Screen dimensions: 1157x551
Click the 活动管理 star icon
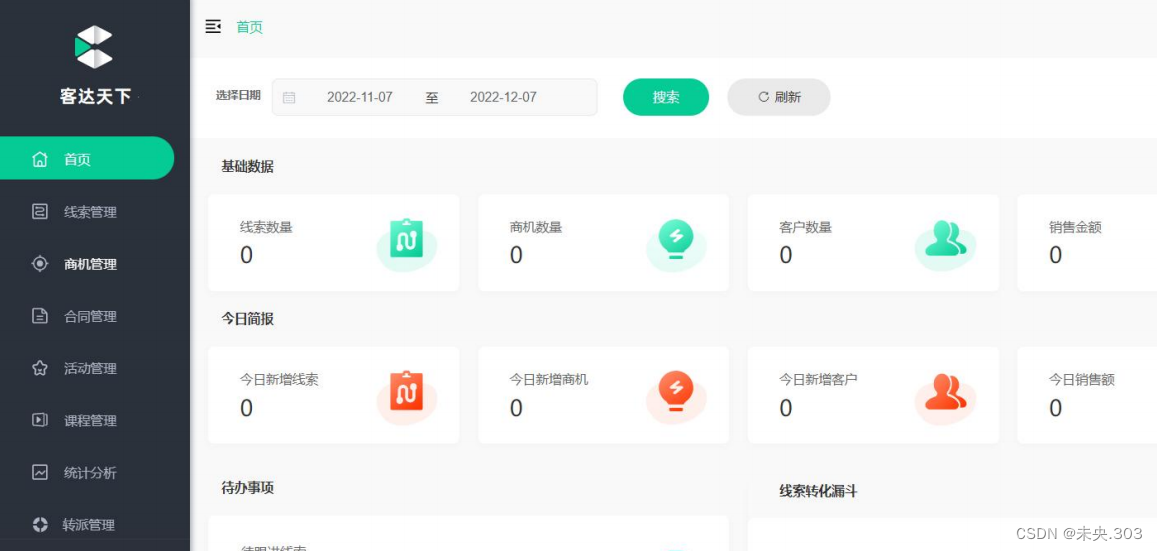point(40,368)
